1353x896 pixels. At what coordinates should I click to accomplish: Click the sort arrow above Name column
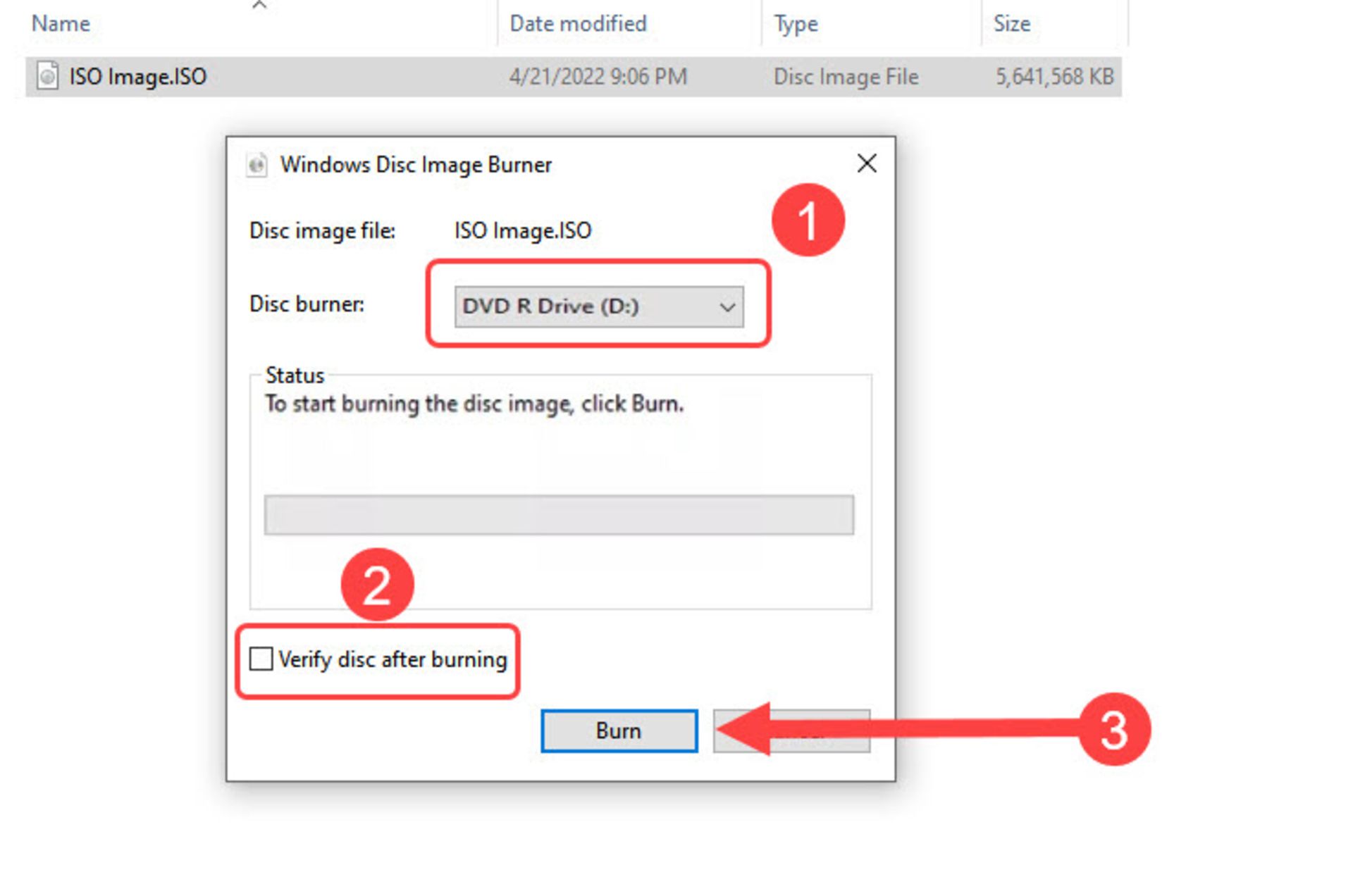point(259,6)
